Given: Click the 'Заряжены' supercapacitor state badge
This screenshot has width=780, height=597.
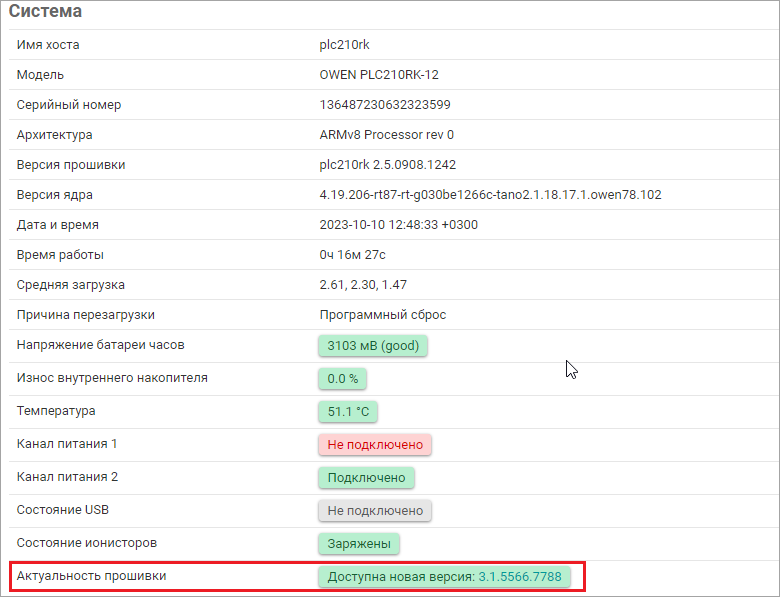Looking at the screenshot, I should click(x=359, y=543).
